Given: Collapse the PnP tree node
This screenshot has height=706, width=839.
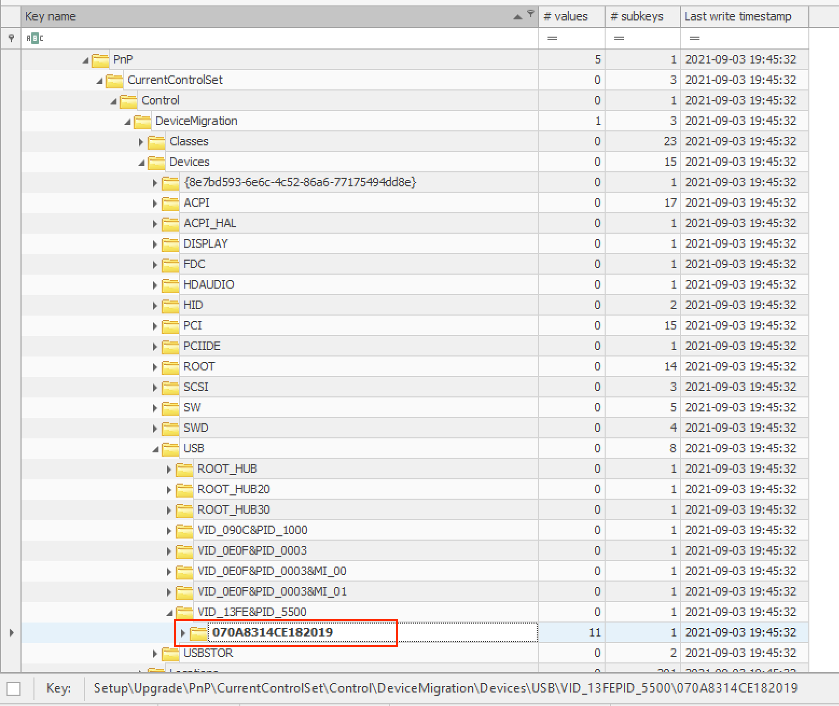Looking at the screenshot, I should (85, 60).
